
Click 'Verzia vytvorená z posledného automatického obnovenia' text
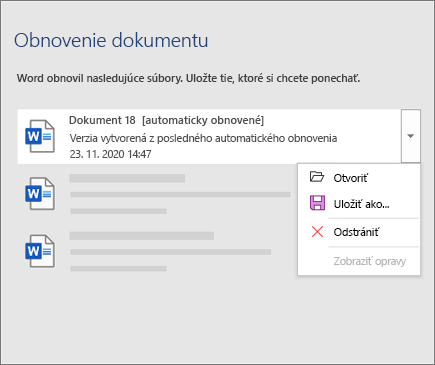[x=203, y=138]
